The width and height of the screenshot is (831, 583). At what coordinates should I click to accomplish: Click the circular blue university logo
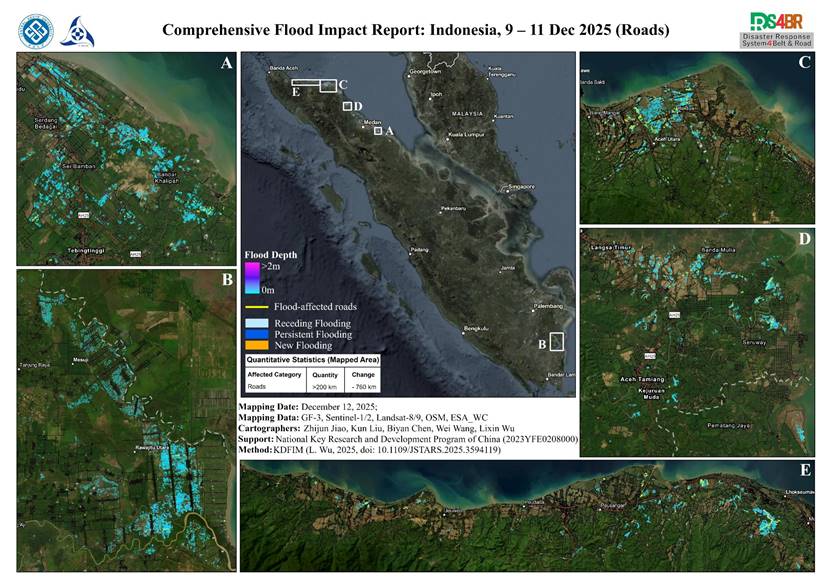coord(36,30)
